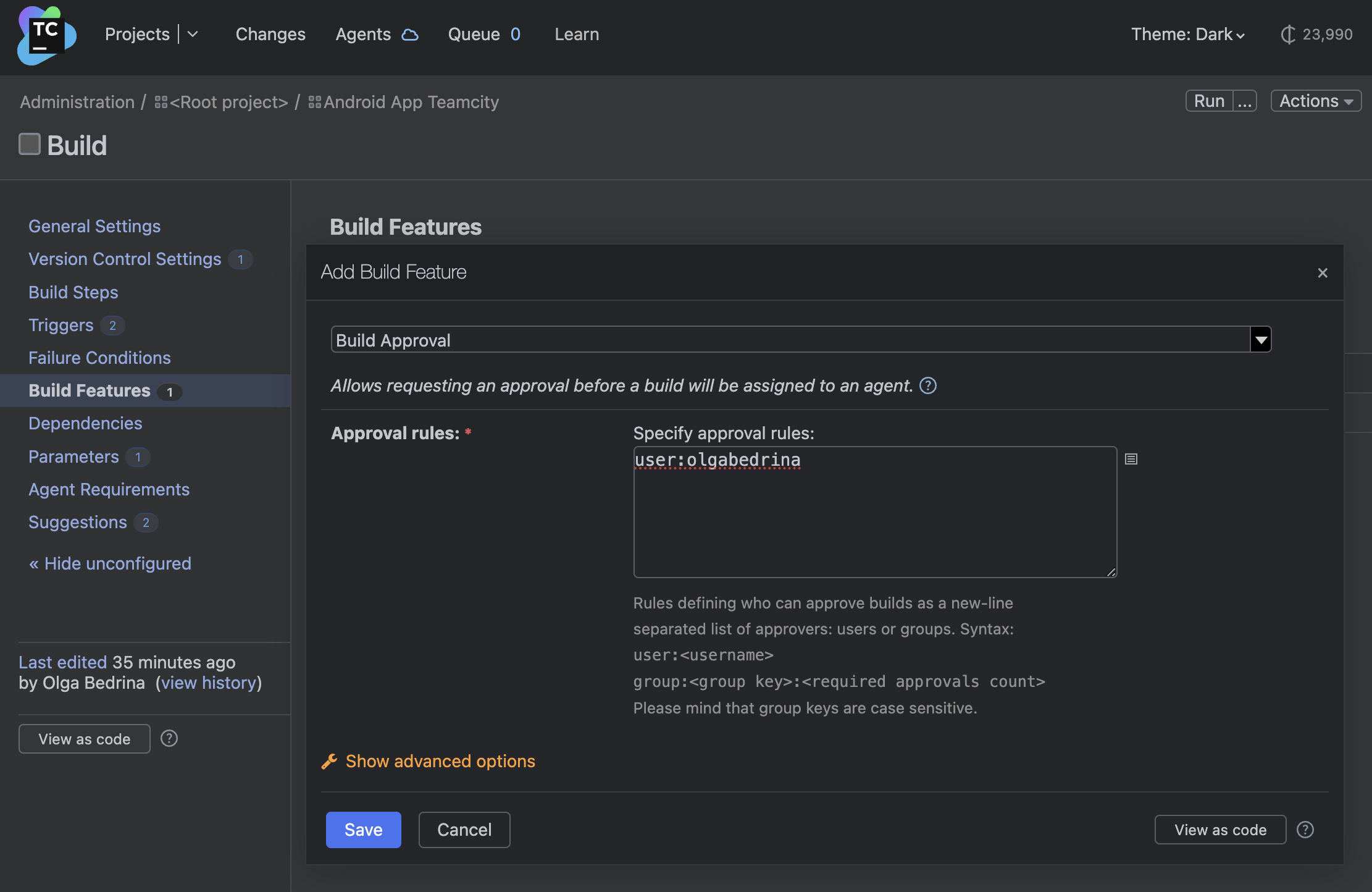
Task: Open help beside View as code button
Action: [x=169, y=738]
